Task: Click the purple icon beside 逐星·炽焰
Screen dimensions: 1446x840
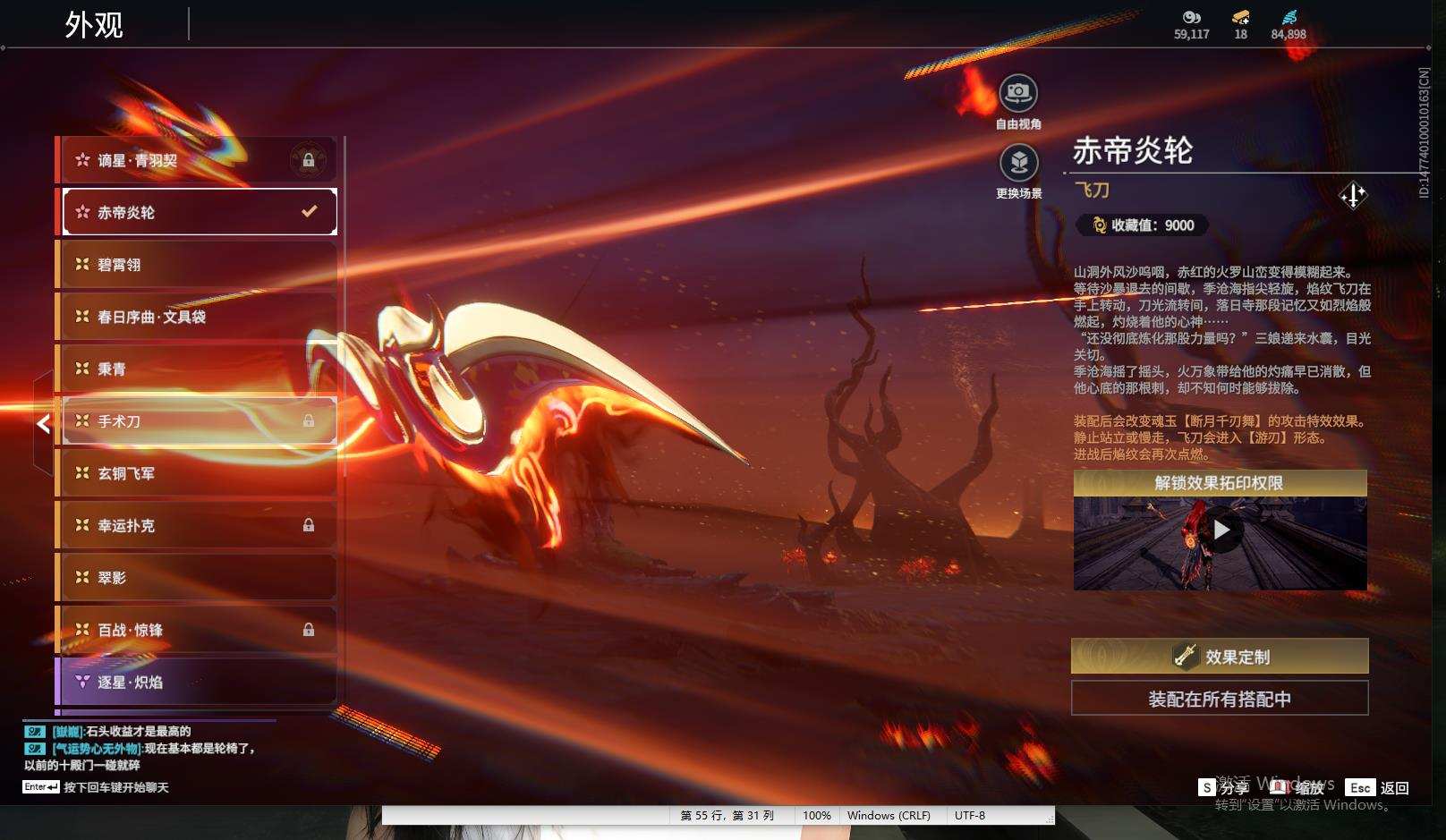Action: point(82,682)
